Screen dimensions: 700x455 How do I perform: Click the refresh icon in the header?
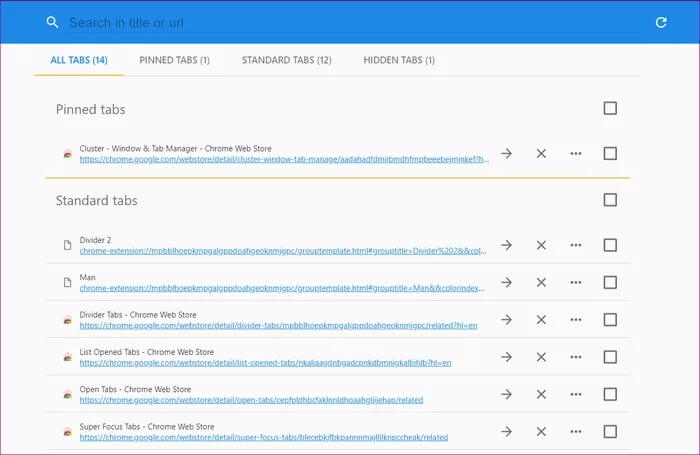[661, 22]
